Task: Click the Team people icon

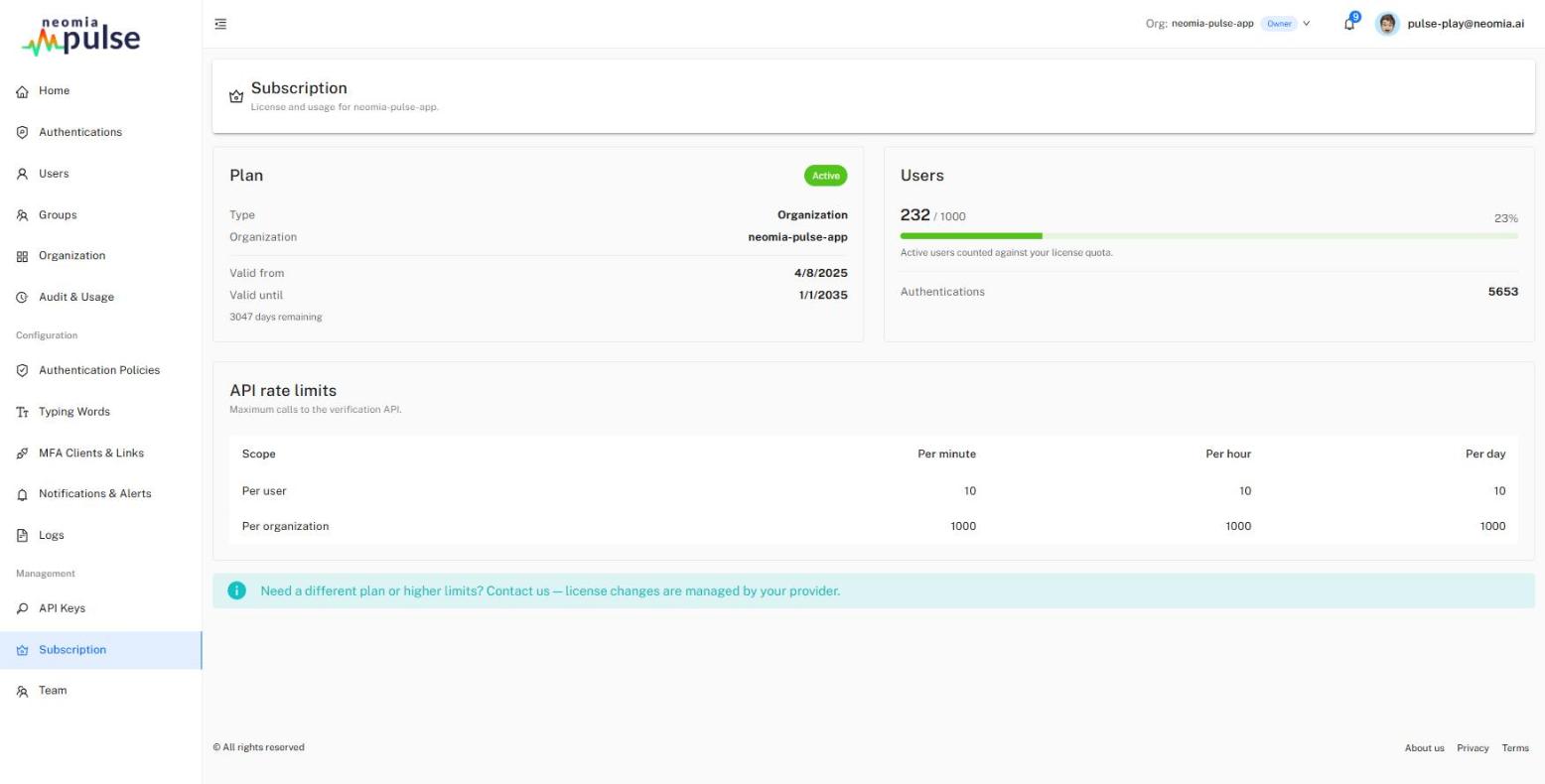Action: (22, 691)
